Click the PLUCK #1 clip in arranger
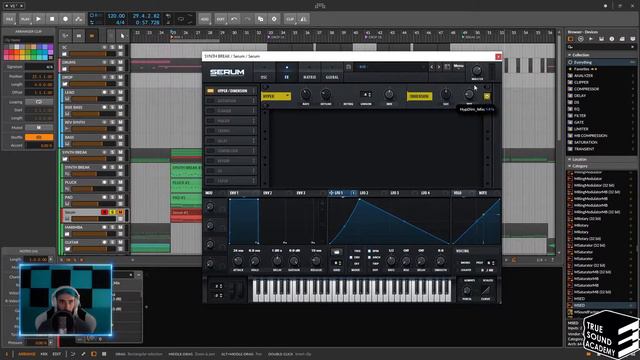640x360 pixels. point(186,185)
